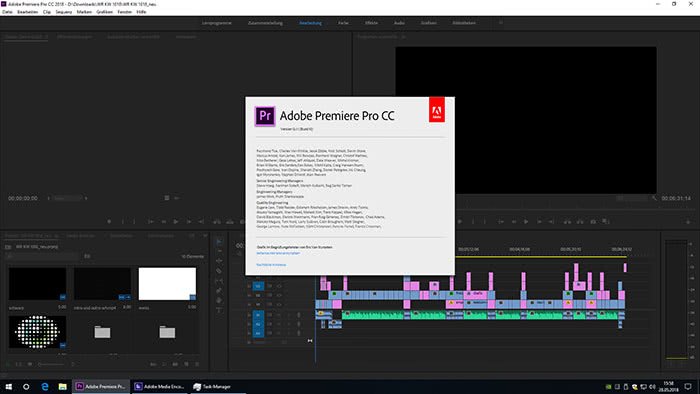Select the white 'weiss' thumbnail
This screenshot has width=700, height=394.
tap(167, 284)
